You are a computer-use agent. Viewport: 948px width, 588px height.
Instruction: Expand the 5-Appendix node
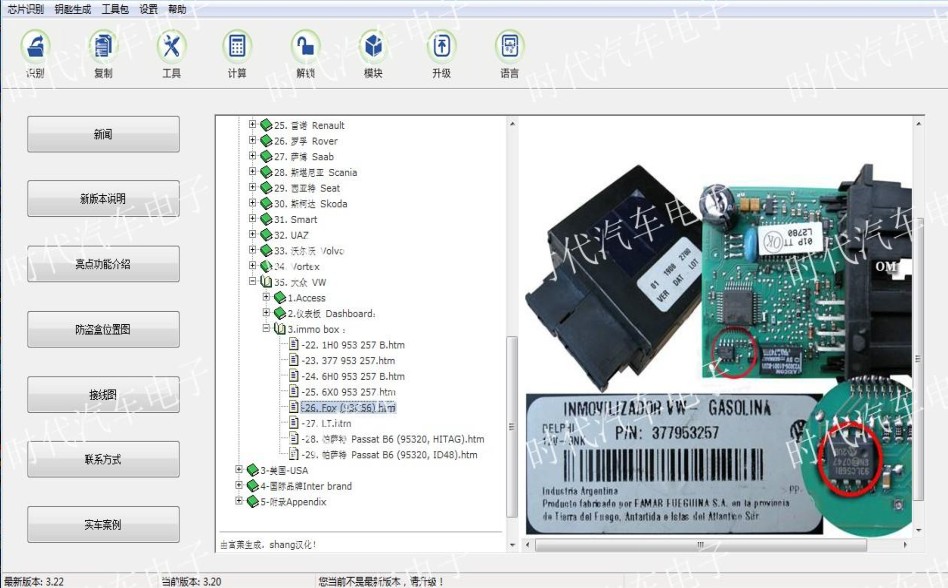coord(239,500)
